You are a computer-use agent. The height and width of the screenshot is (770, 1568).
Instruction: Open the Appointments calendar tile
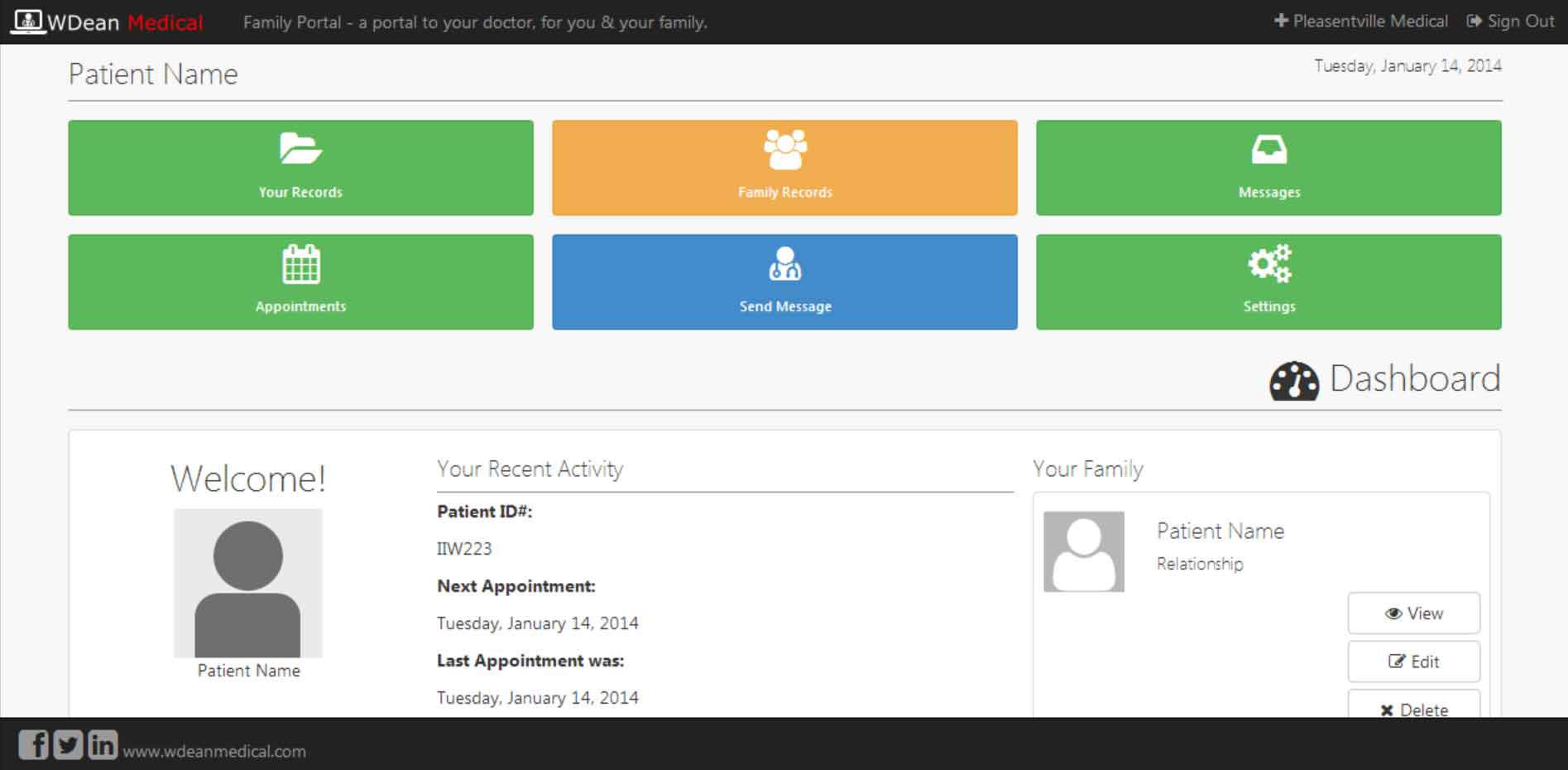tap(300, 282)
